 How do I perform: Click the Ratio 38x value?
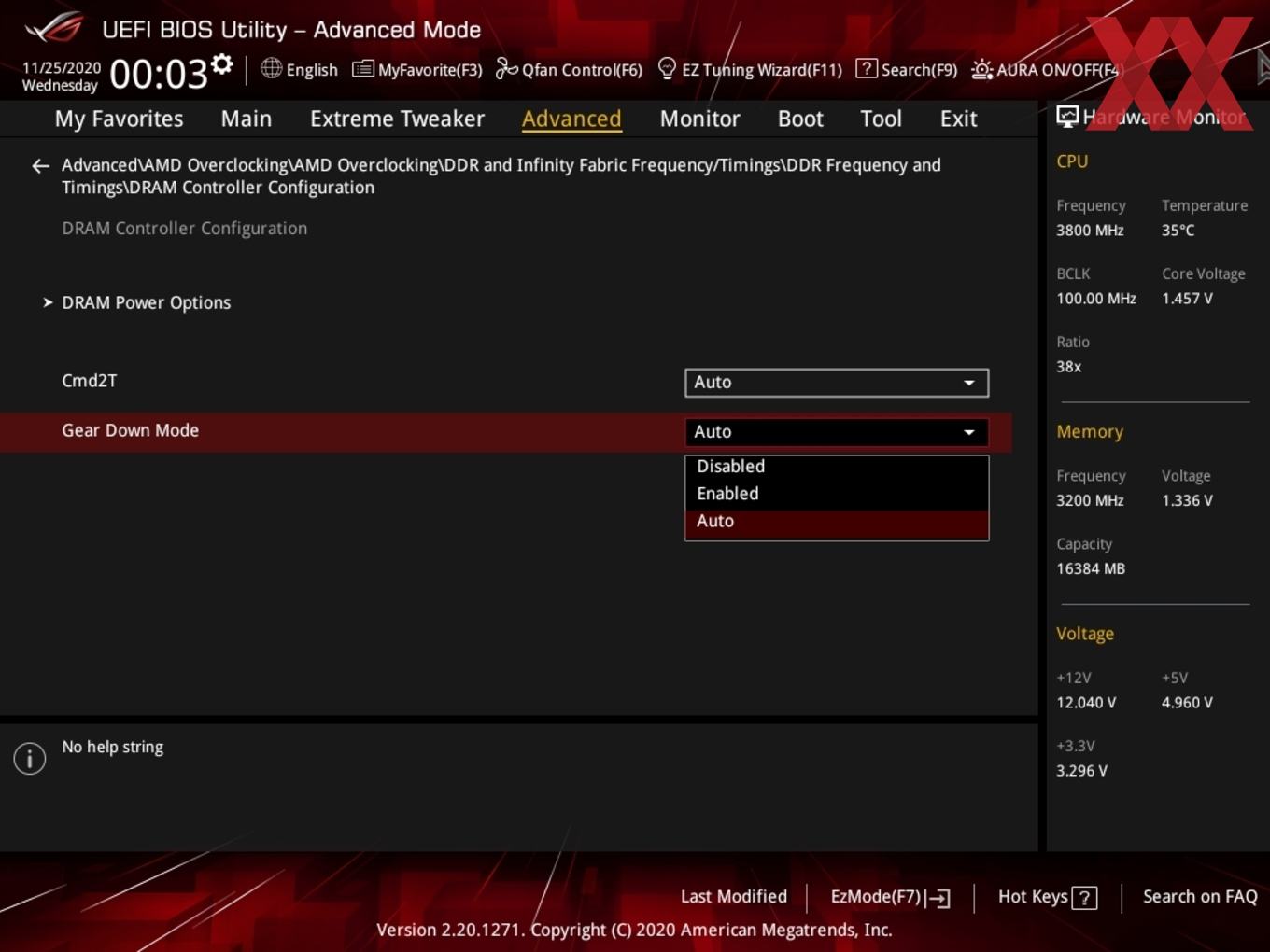[x=1069, y=367]
